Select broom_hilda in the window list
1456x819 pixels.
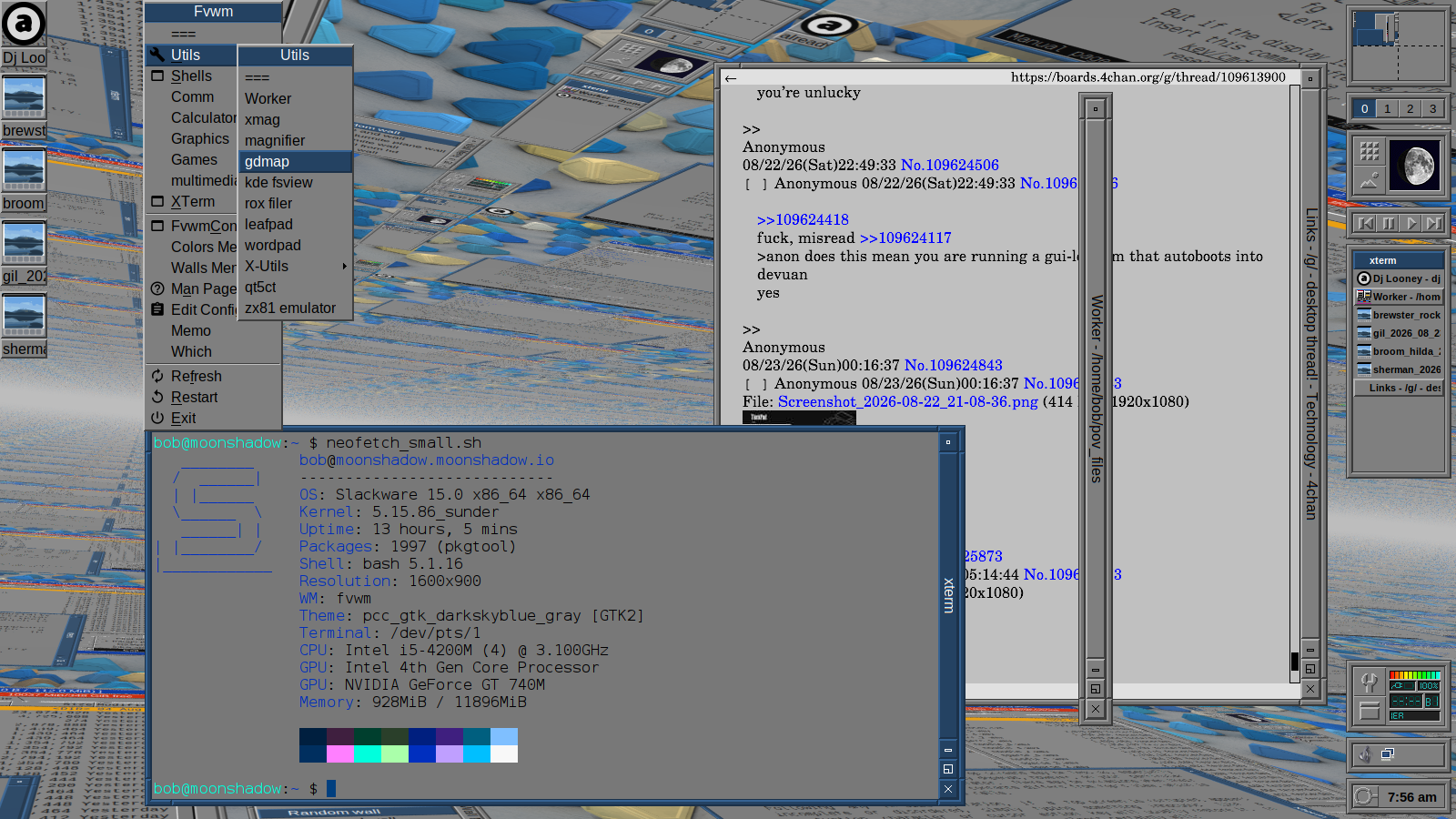click(1399, 351)
